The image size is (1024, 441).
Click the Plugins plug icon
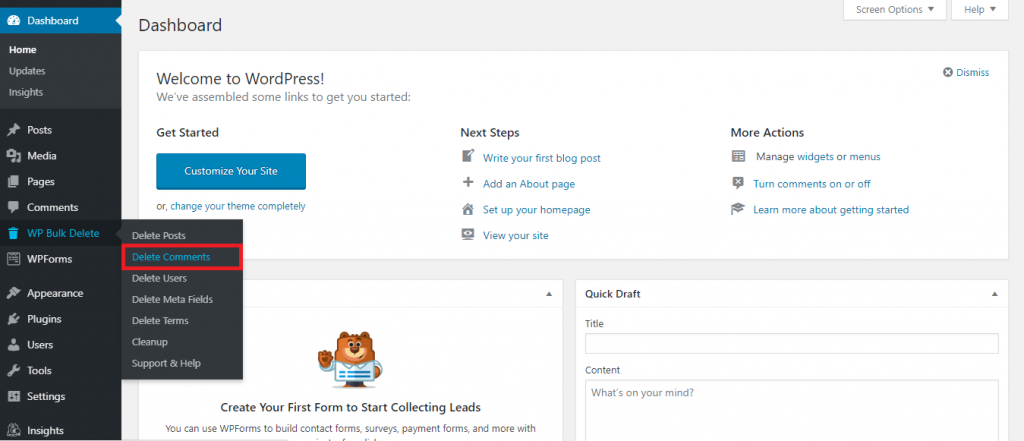(x=13, y=319)
